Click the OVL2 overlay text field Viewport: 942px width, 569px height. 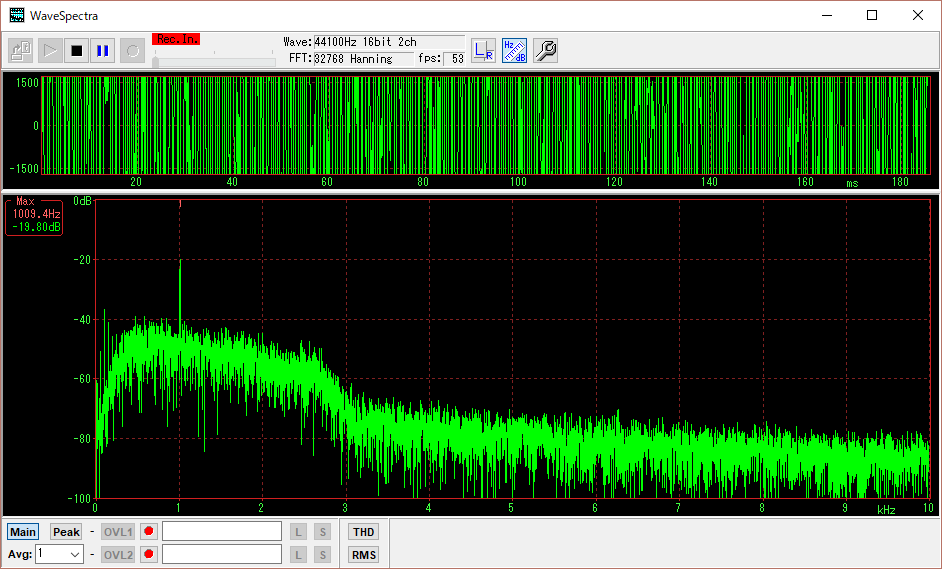click(221, 555)
